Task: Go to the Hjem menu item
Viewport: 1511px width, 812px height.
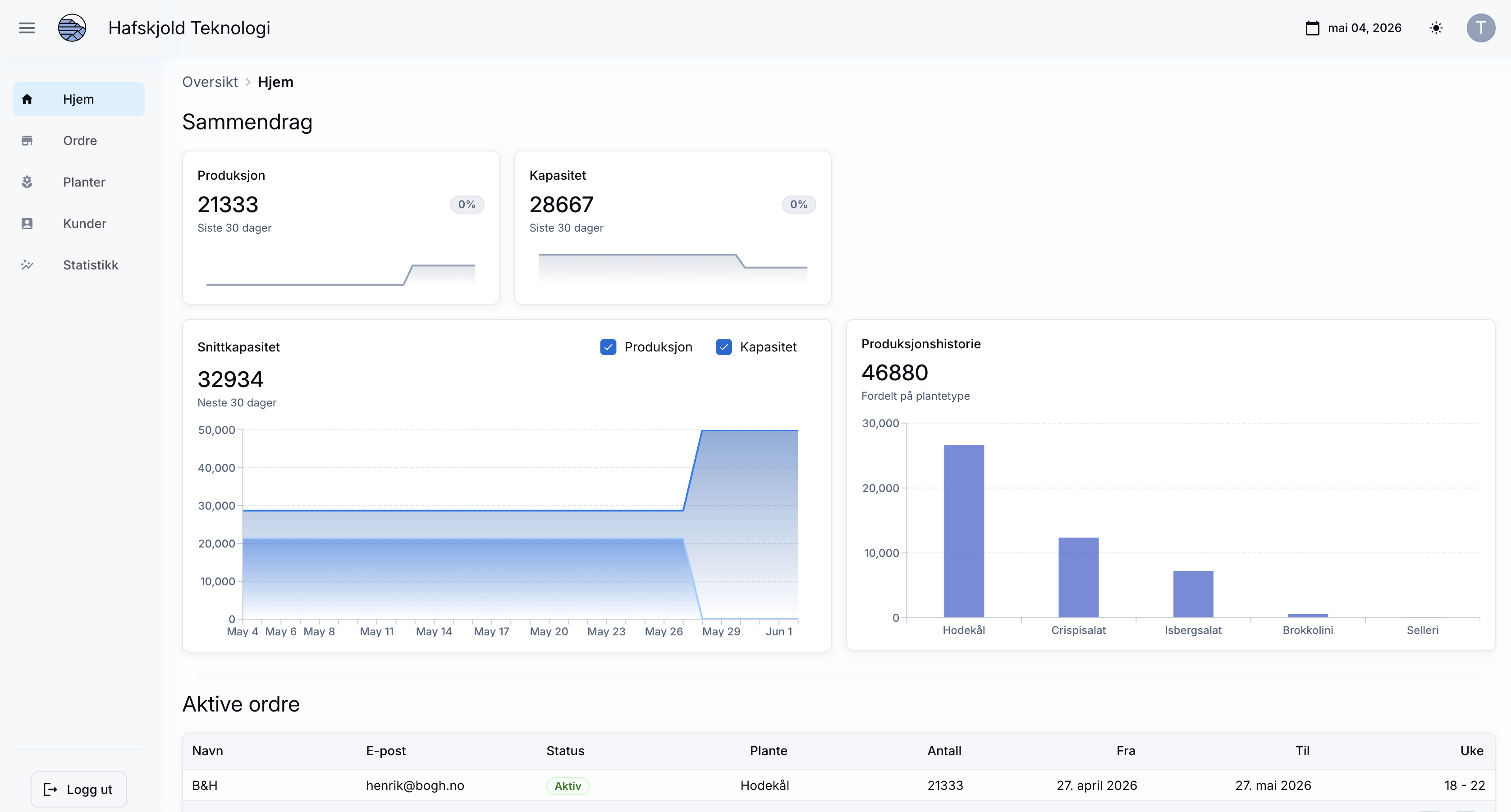Action: click(78, 99)
